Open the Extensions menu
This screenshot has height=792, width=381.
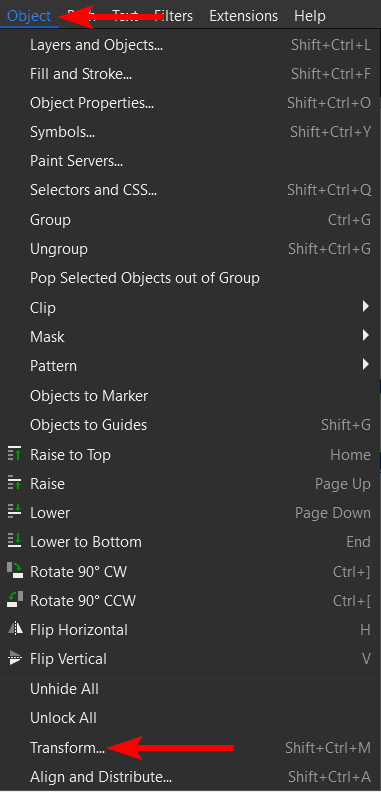244,16
